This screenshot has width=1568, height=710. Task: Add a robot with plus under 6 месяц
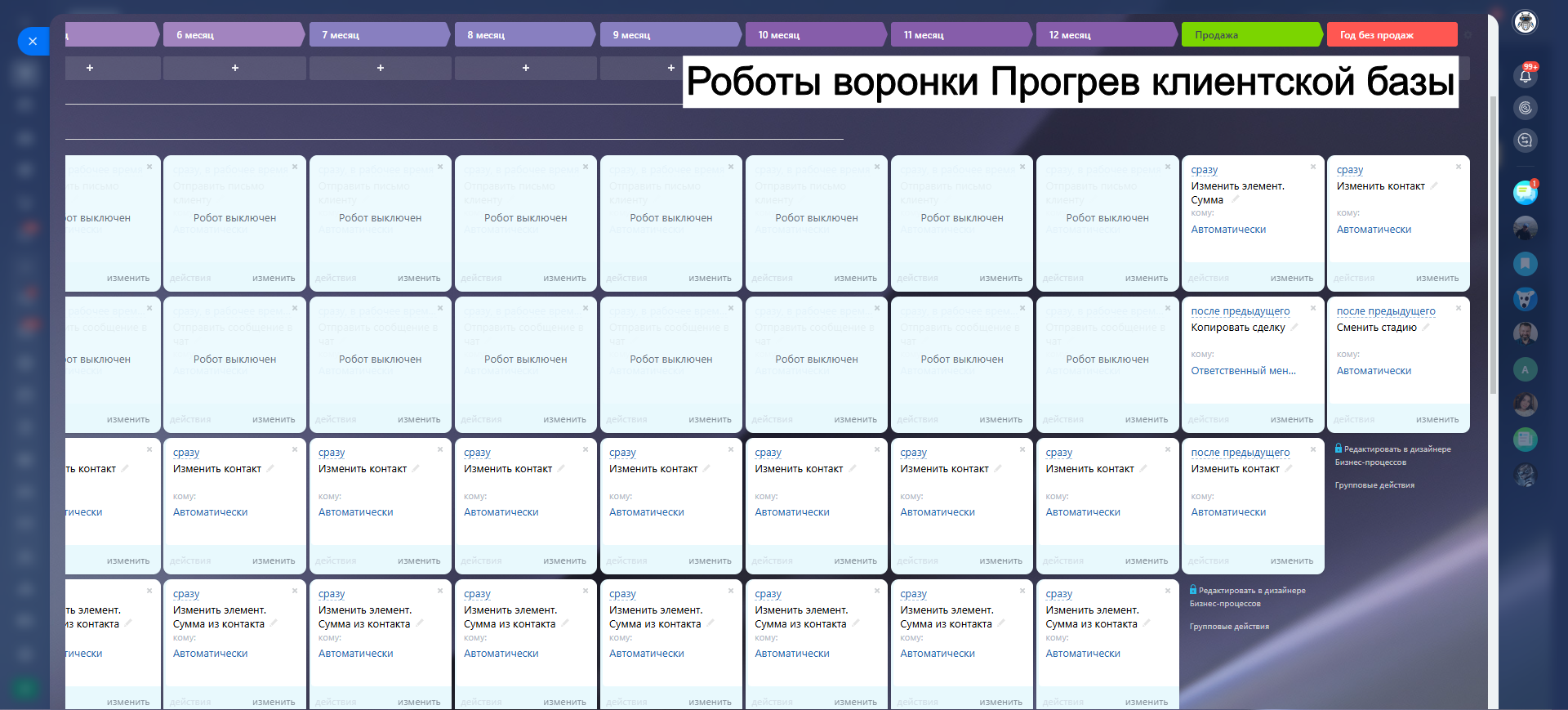[x=235, y=68]
